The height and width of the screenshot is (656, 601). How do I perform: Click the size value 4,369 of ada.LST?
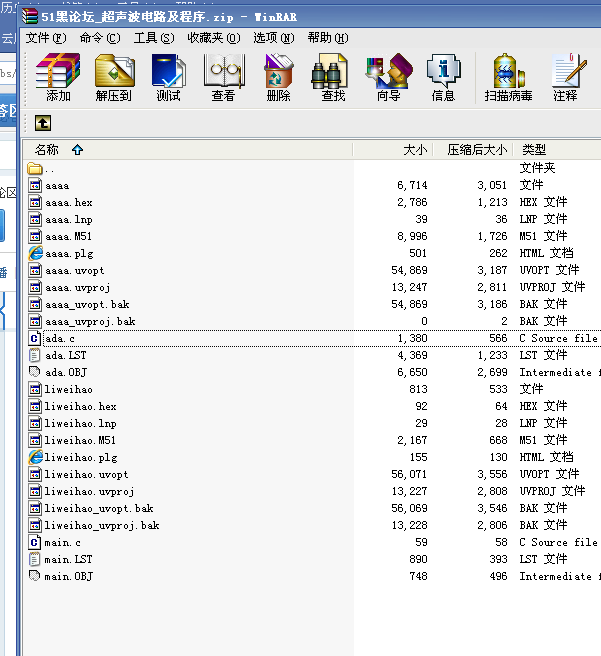(x=412, y=355)
